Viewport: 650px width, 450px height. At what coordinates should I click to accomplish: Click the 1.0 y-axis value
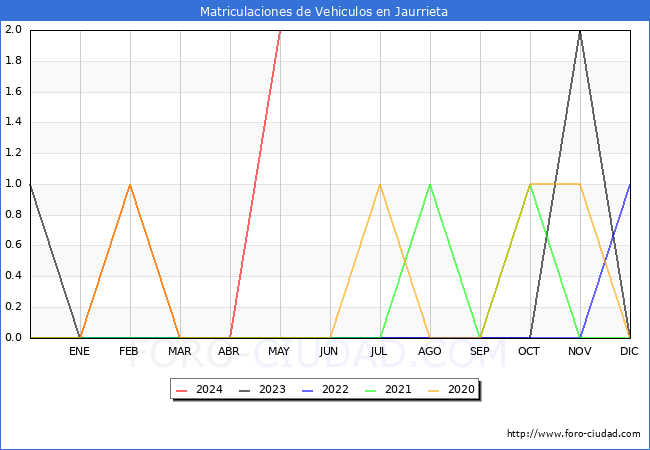[x=13, y=184]
